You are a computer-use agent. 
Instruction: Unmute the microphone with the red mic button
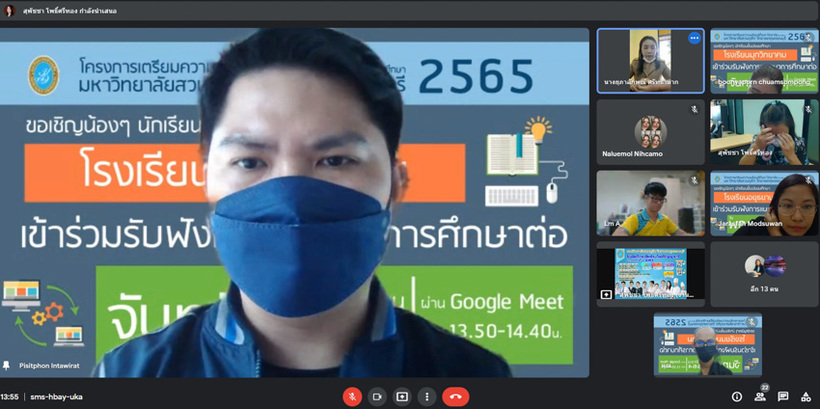352,397
